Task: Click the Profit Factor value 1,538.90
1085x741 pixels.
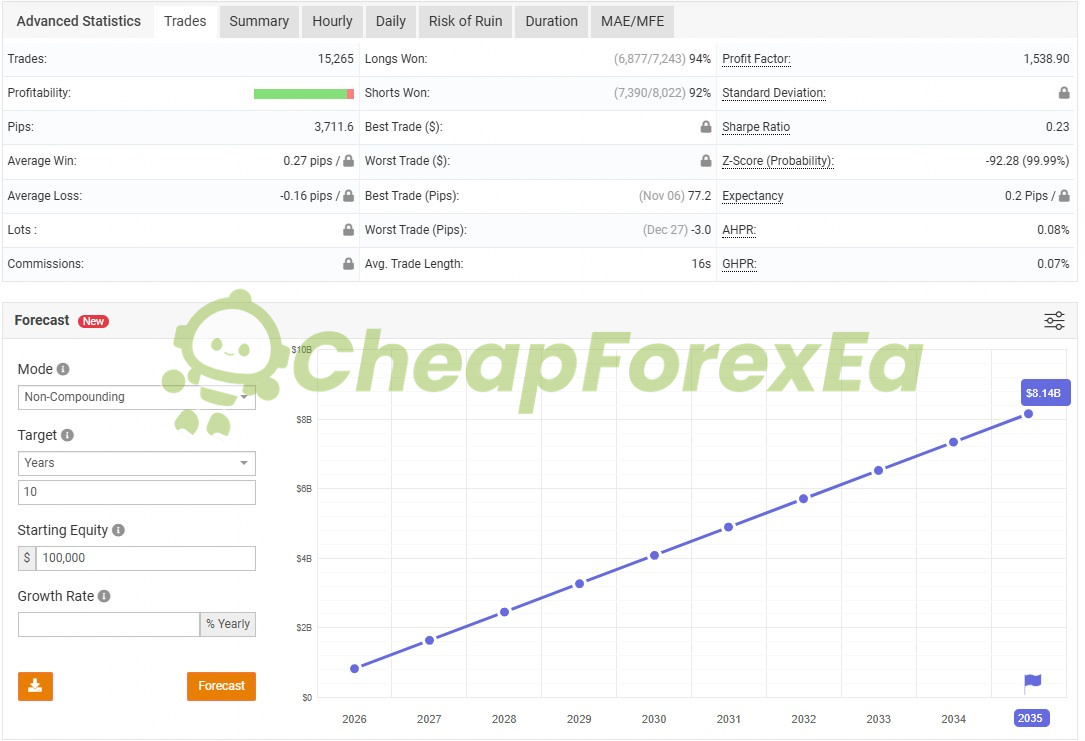Action: (1046, 59)
